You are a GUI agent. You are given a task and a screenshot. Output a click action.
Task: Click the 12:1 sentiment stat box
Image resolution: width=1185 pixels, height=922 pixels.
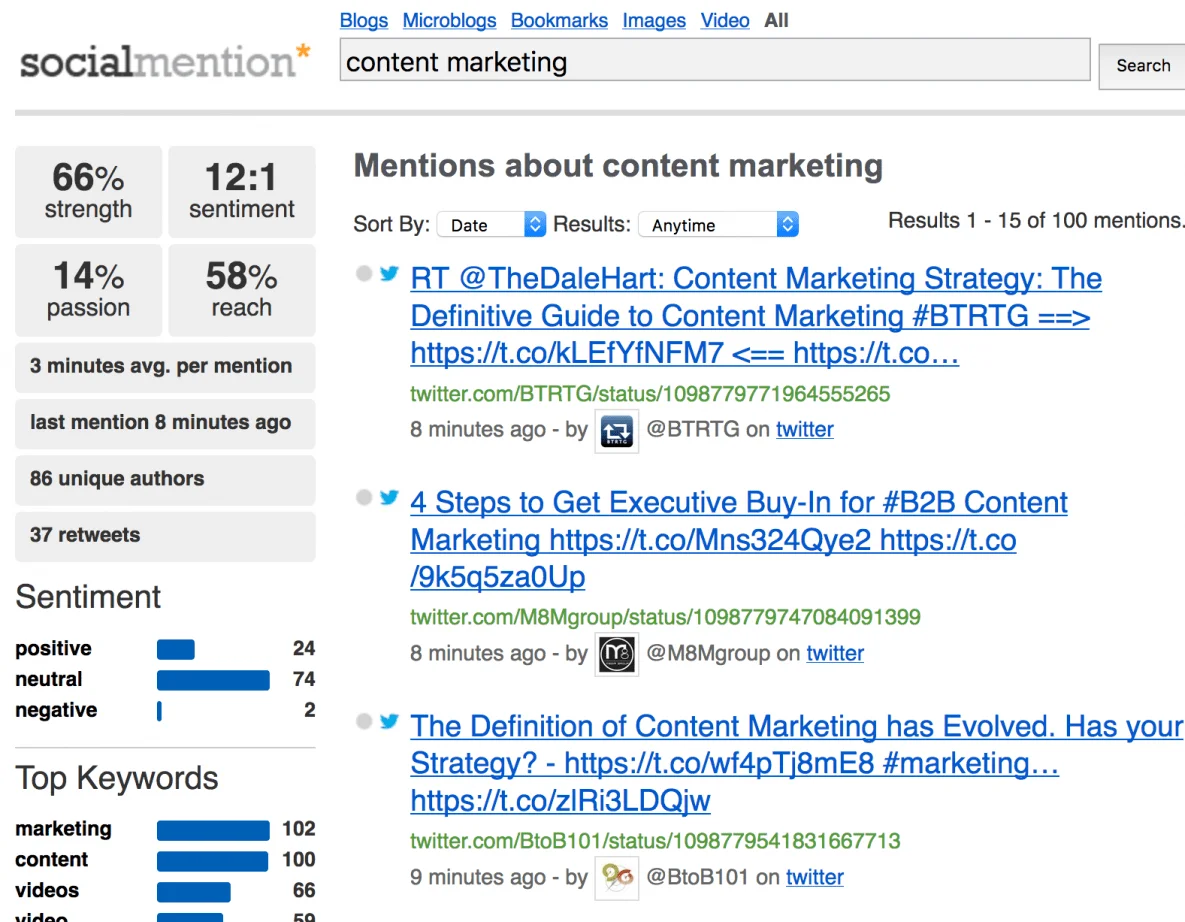pyautogui.click(x=242, y=191)
